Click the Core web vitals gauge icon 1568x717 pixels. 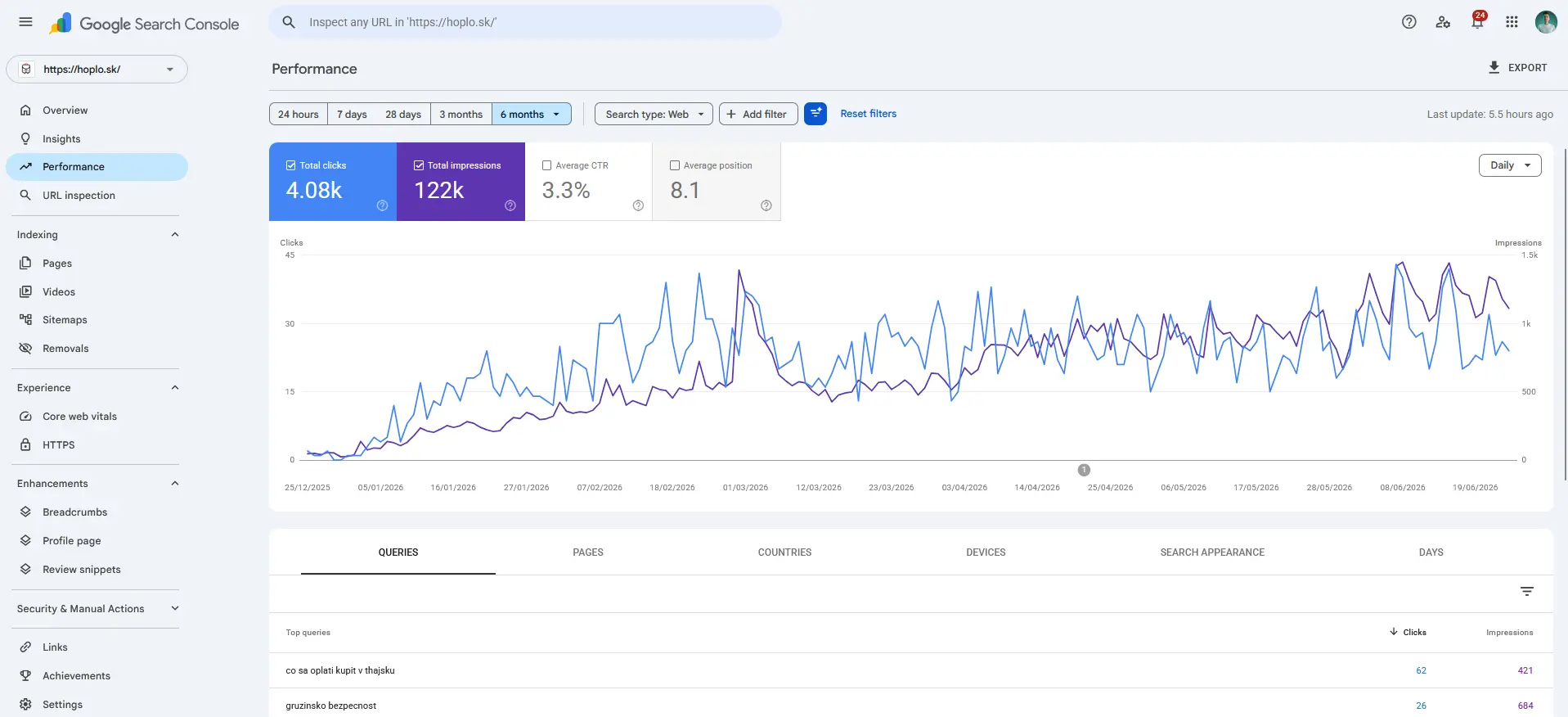[25, 416]
